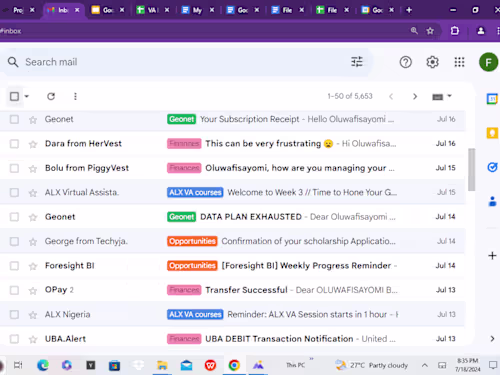Open the Tasks side panel icon

(x=492, y=167)
